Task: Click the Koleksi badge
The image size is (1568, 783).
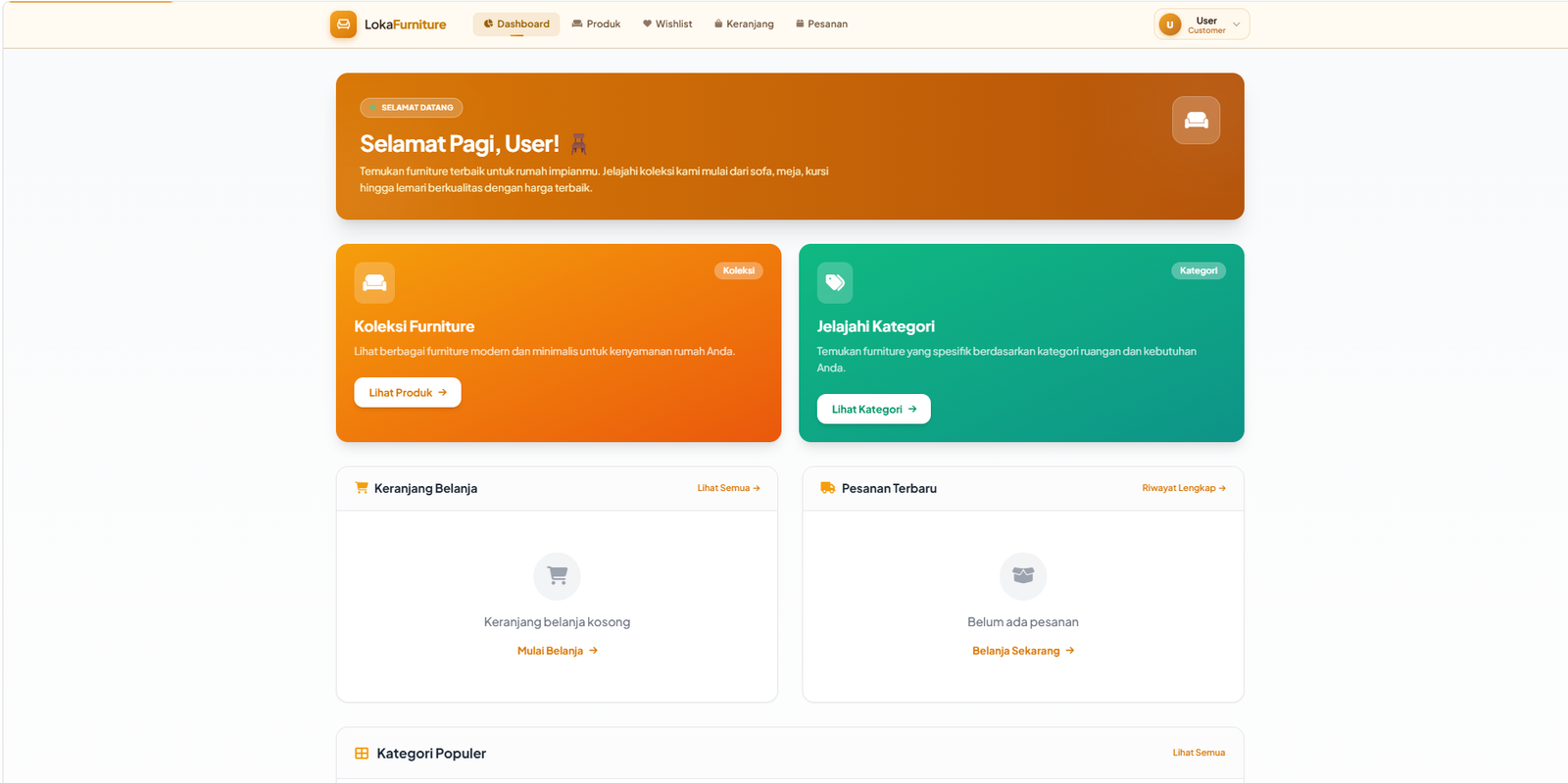Action: 738,270
